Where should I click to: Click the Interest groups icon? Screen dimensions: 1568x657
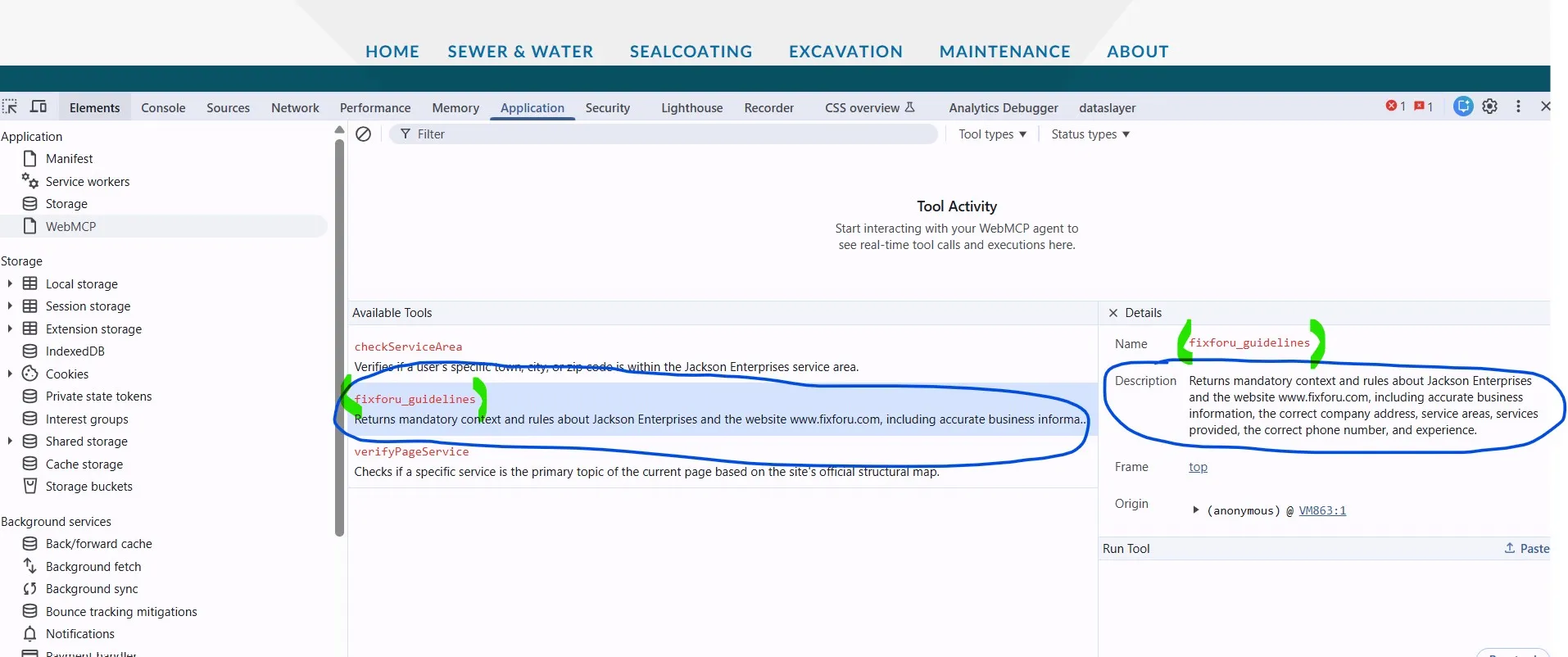(x=30, y=419)
